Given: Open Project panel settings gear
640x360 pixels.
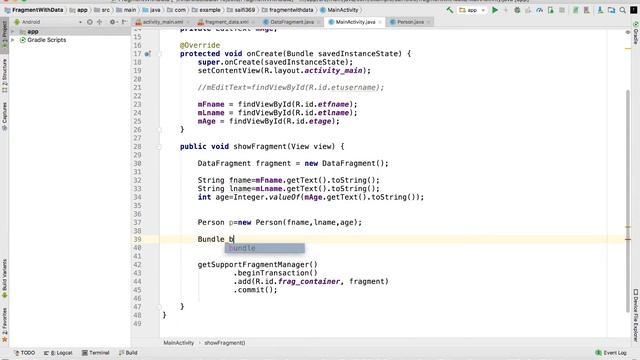Looking at the screenshot, I should 113,22.
